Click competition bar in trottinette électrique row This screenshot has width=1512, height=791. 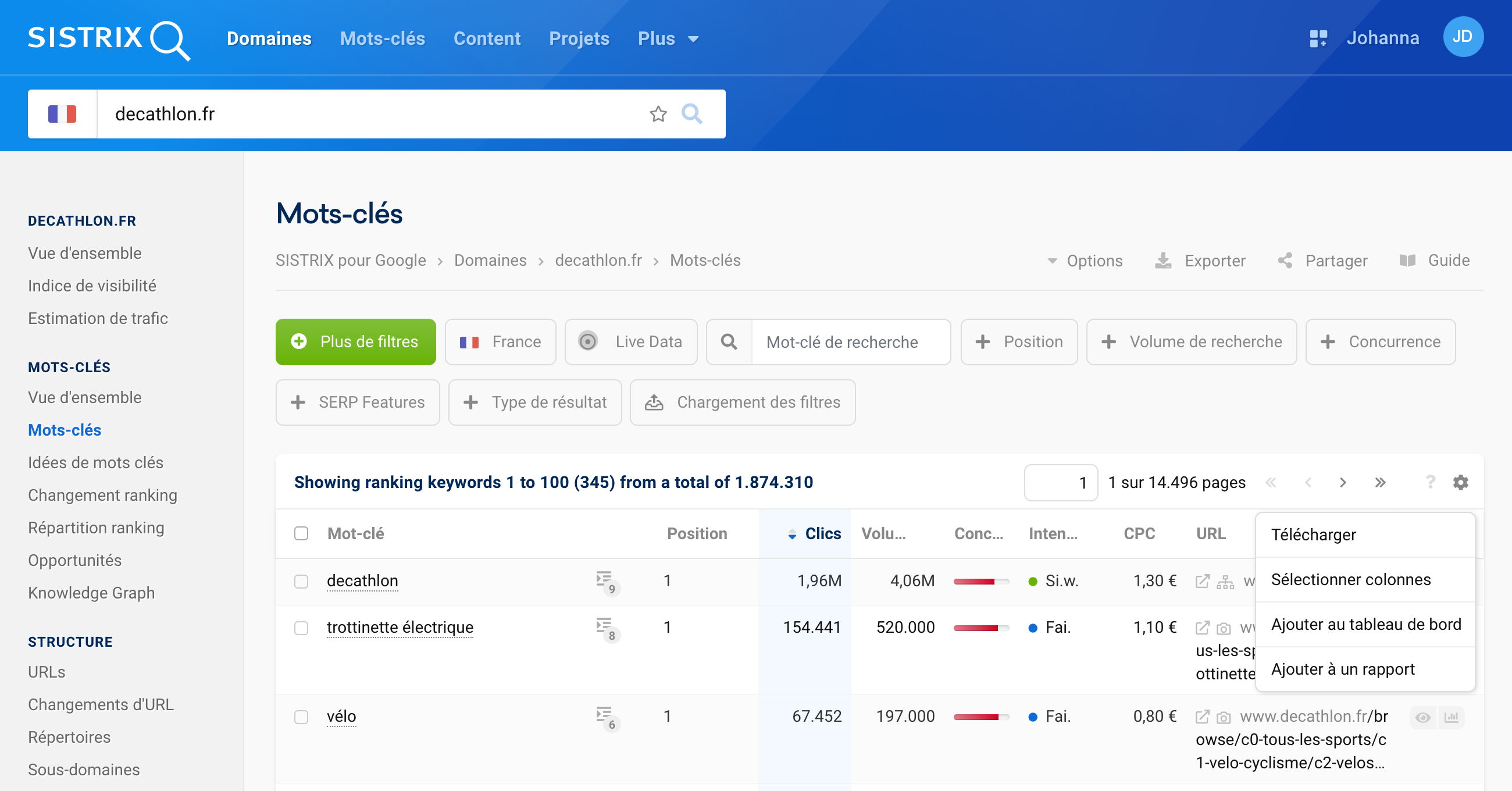pos(981,628)
